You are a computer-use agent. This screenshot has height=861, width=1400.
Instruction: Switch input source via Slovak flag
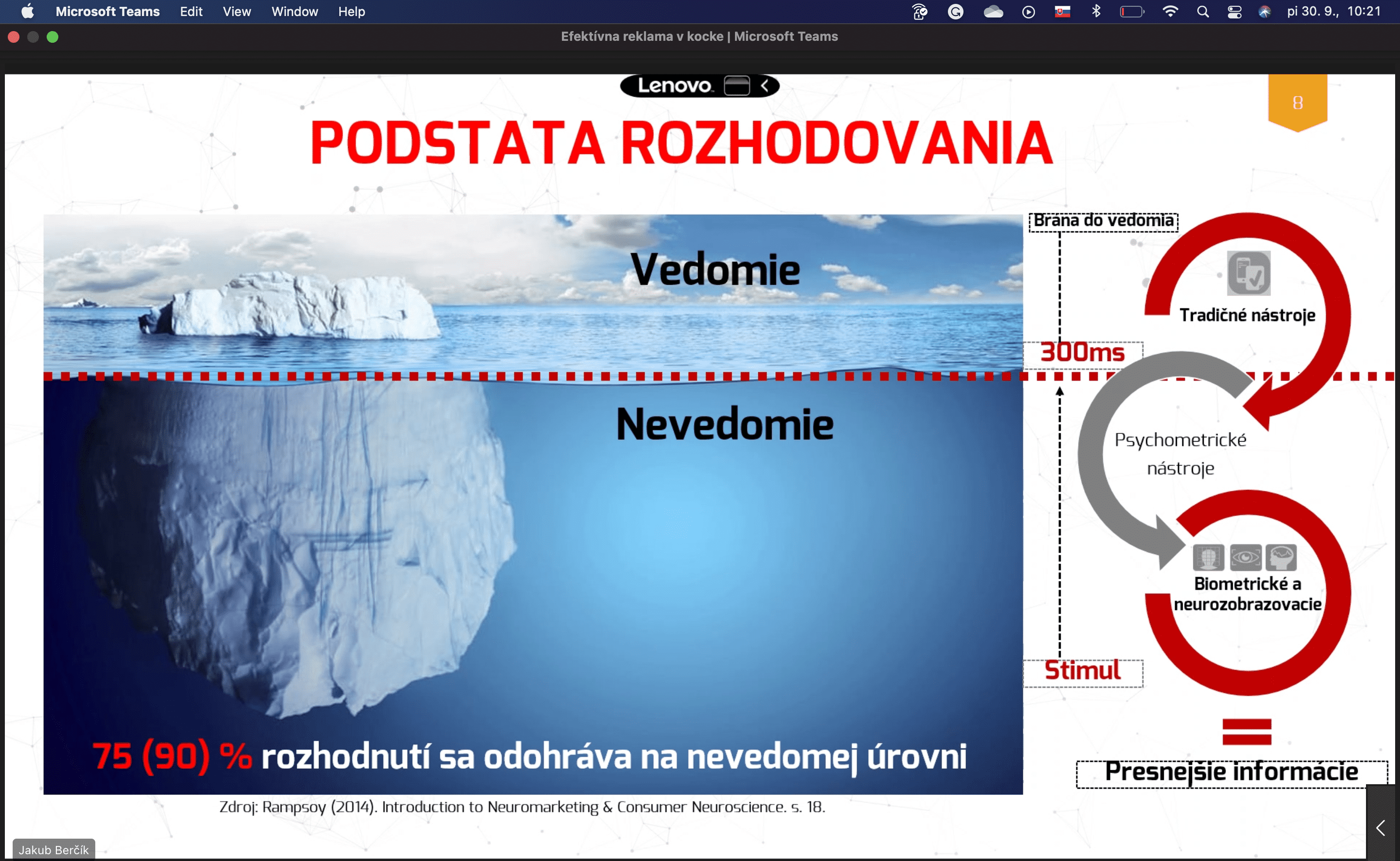pyautogui.click(x=1062, y=11)
